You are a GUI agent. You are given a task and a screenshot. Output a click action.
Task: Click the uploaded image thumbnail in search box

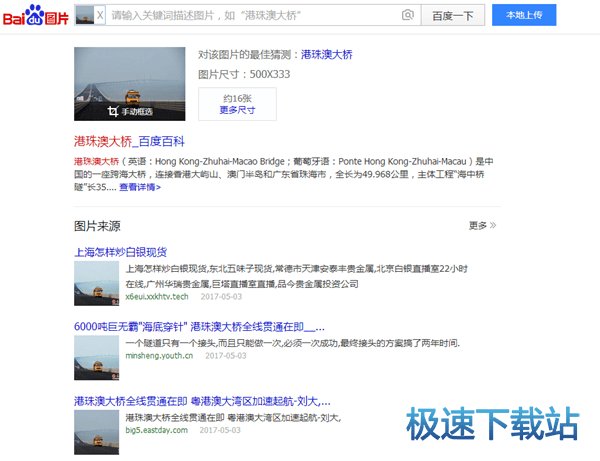point(85,15)
